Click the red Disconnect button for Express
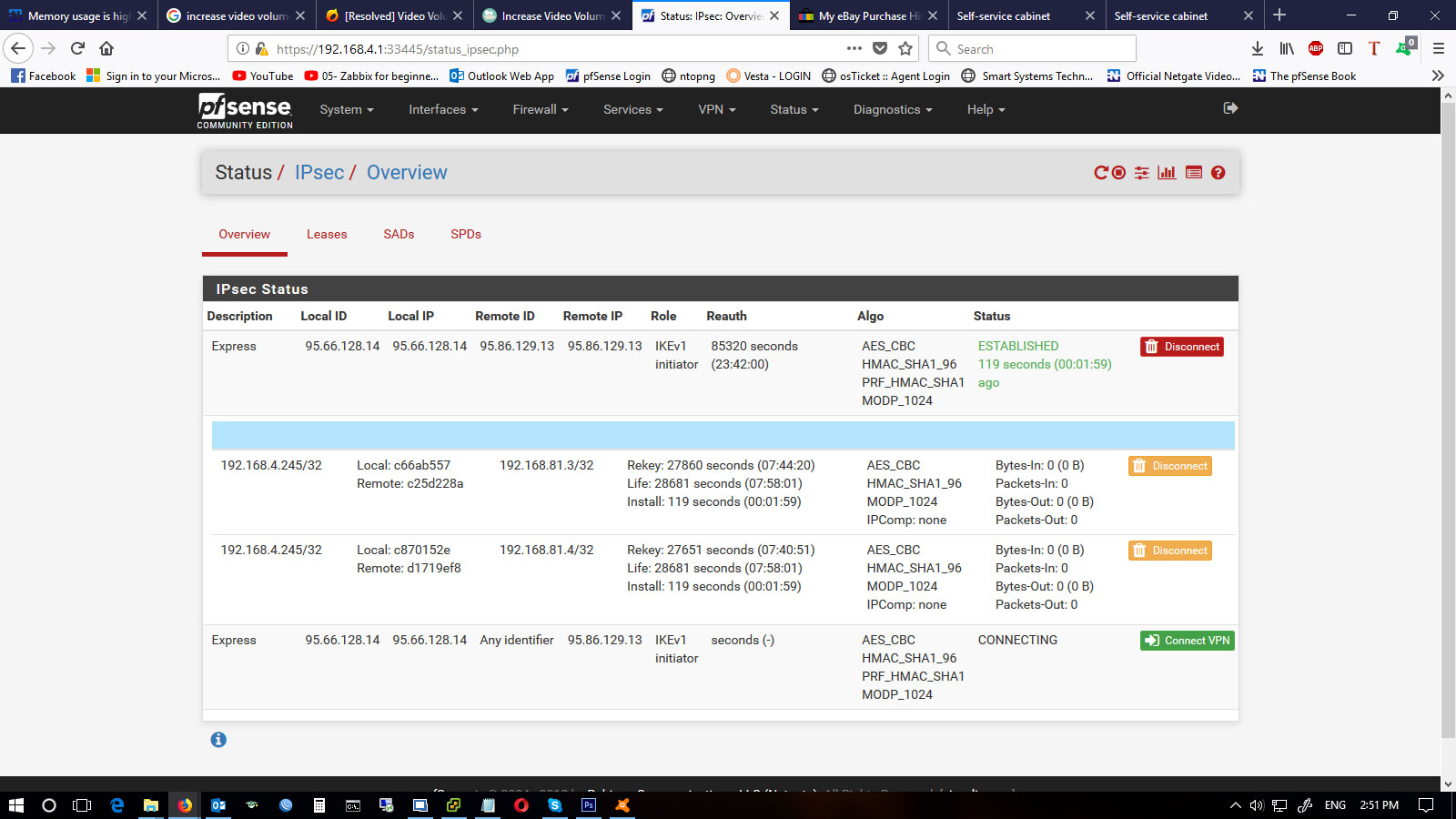This screenshot has width=1456, height=819. coord(1181,347)
